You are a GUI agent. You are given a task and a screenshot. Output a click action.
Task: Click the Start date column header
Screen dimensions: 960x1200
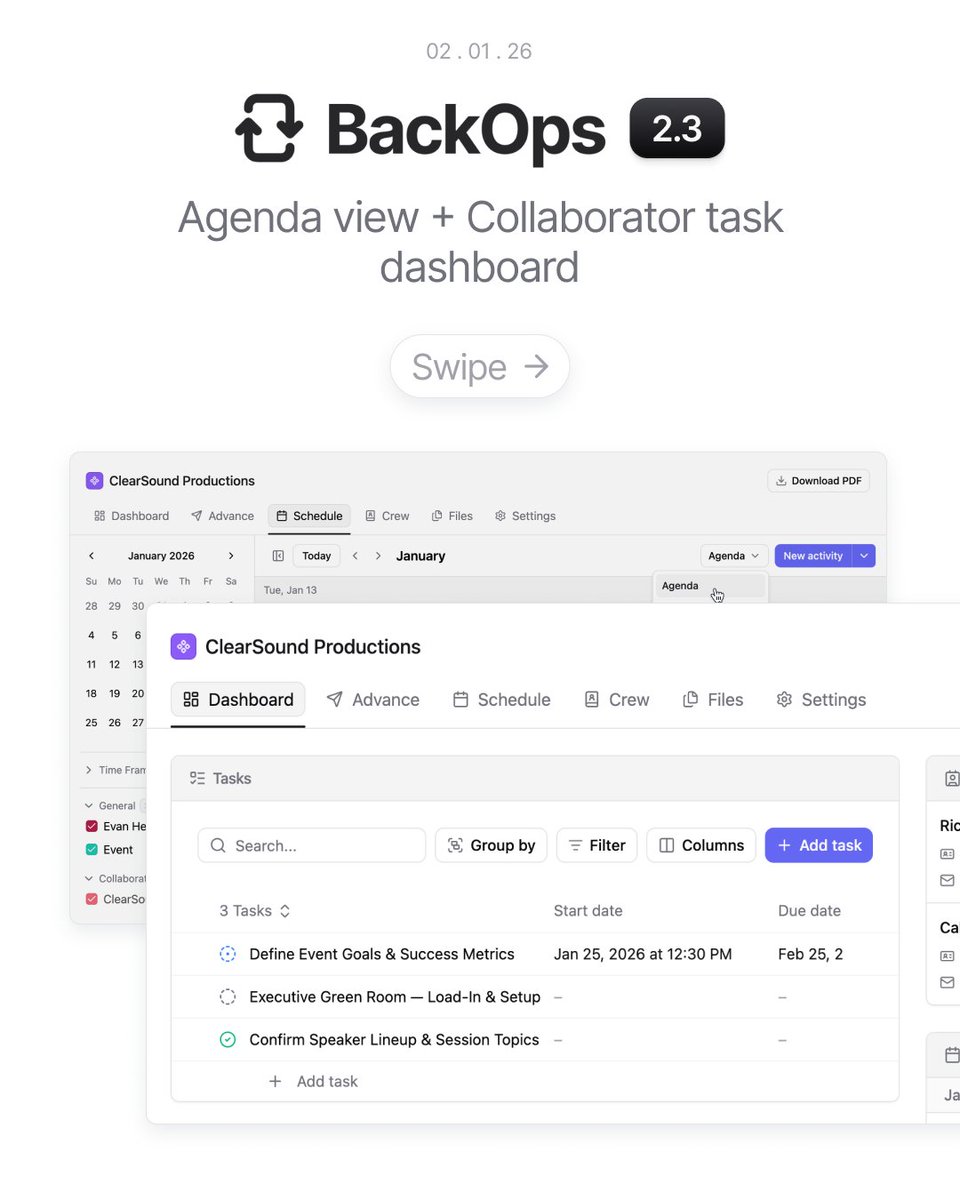[588, 911]
